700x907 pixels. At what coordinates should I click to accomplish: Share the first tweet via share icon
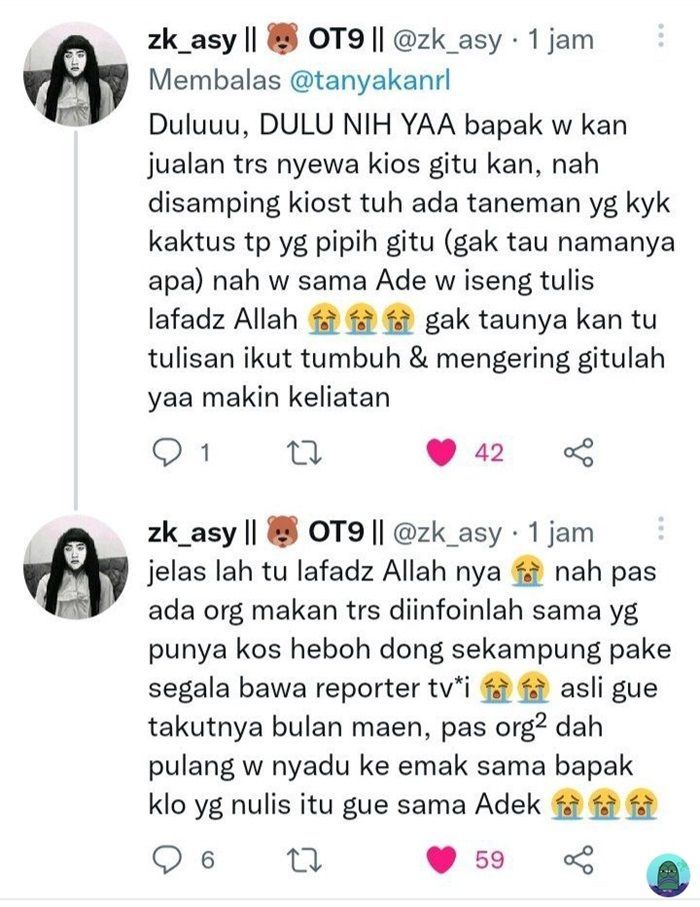pyautogui.click(x=579, y=452)
